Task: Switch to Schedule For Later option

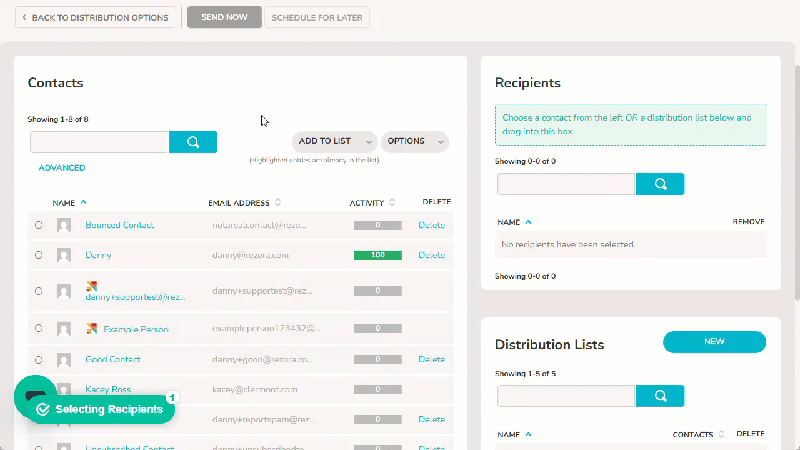Action: coord(317,17)
